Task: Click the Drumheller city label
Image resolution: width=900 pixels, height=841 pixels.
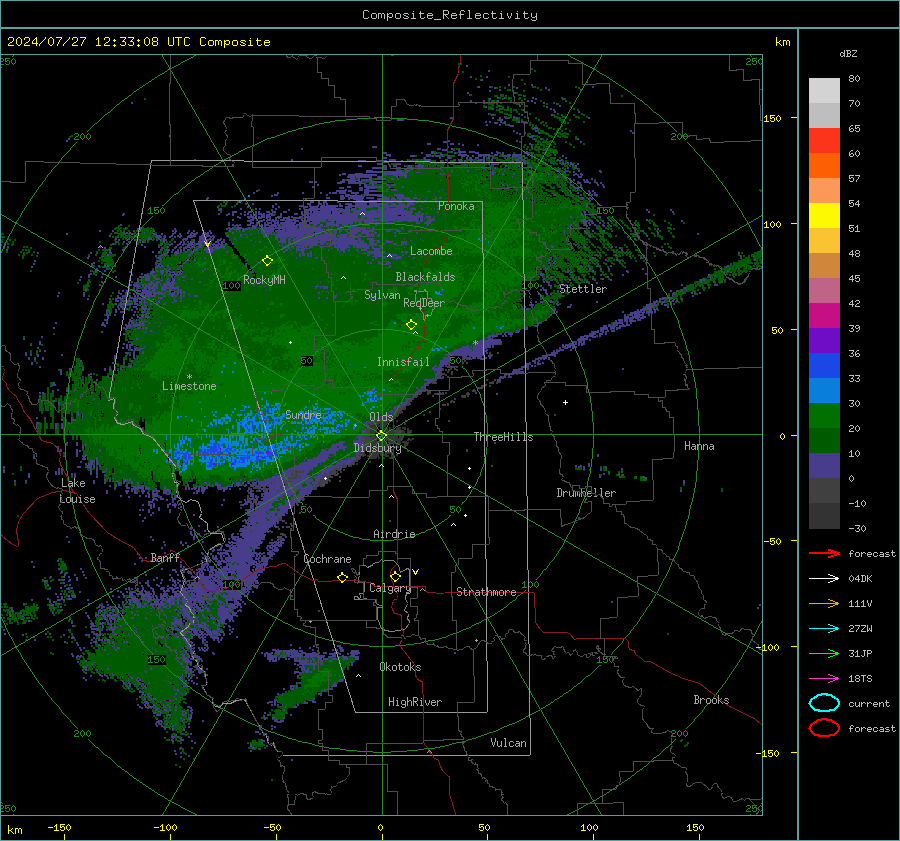Action: coord(586,493)
